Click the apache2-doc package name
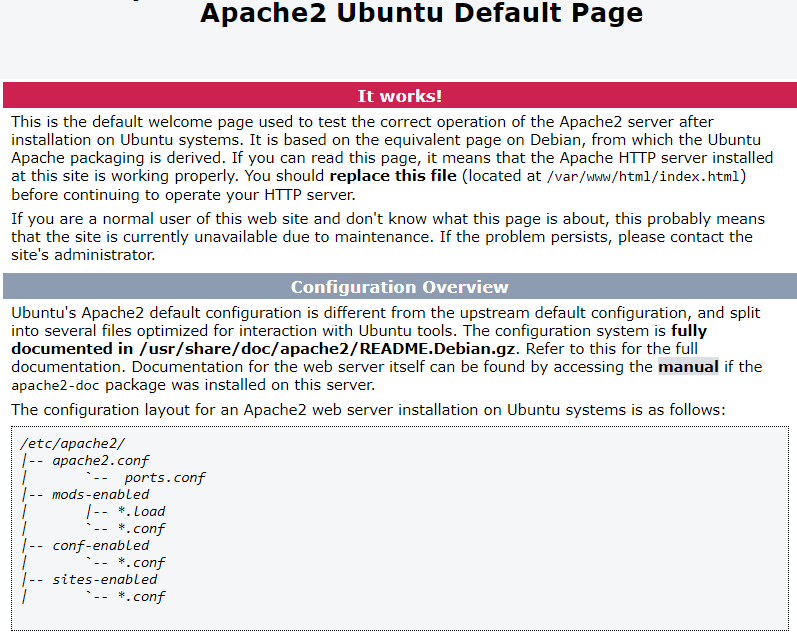This screenshot has height=639, width=797. [55, 386]
